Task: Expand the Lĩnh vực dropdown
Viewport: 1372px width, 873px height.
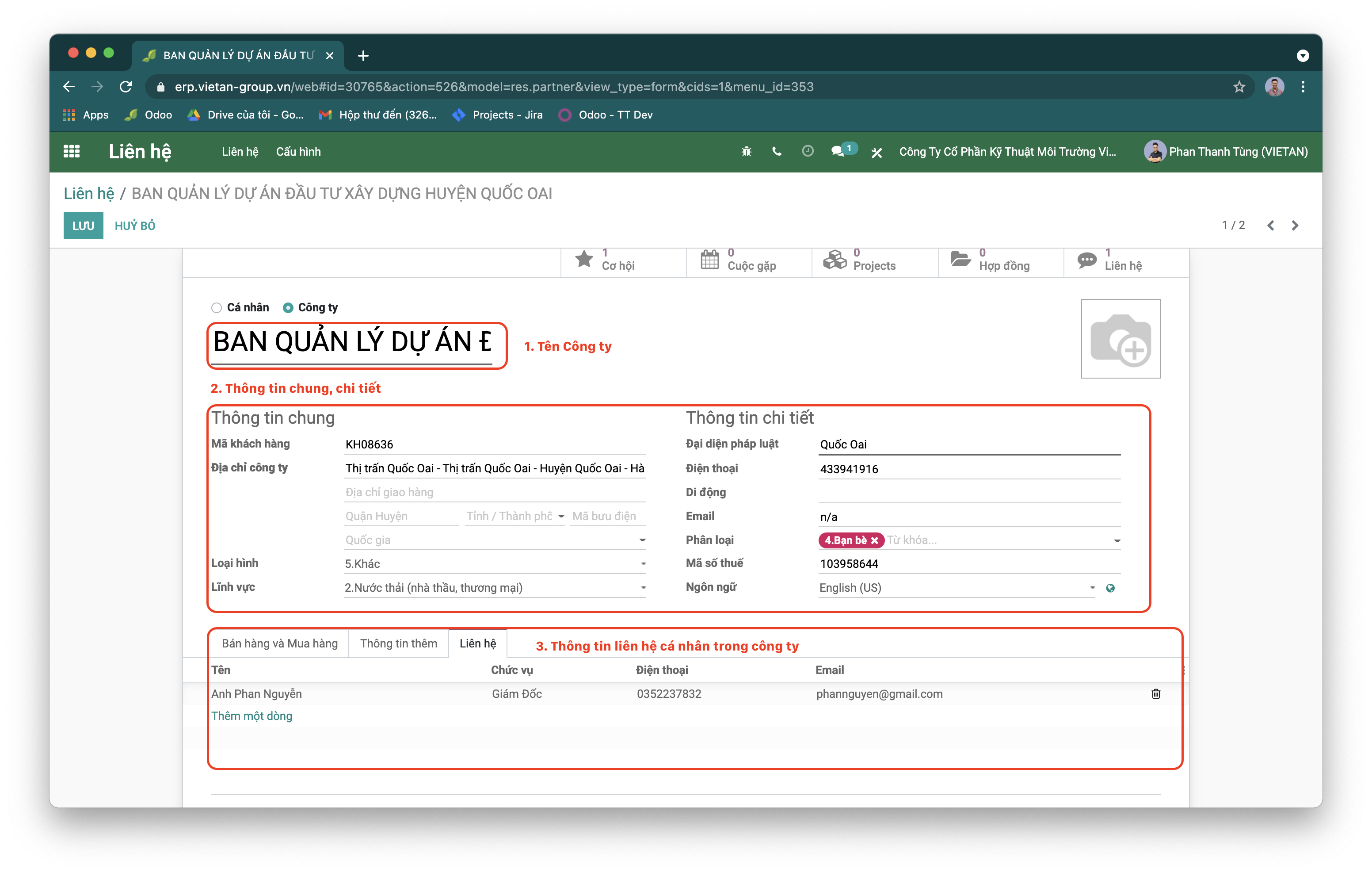Action: (643, 588)
